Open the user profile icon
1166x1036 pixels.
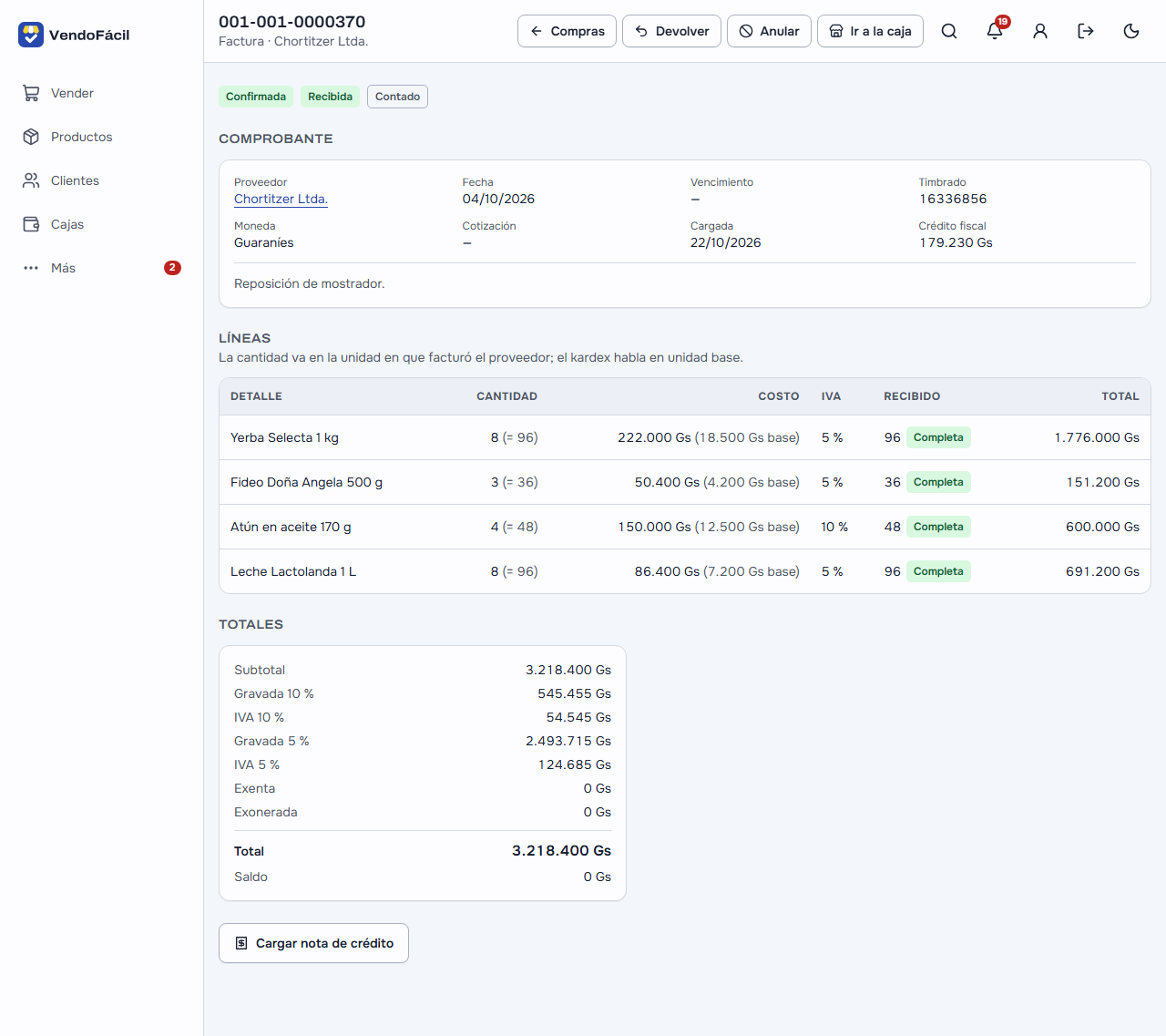[x=1040, y=31]
